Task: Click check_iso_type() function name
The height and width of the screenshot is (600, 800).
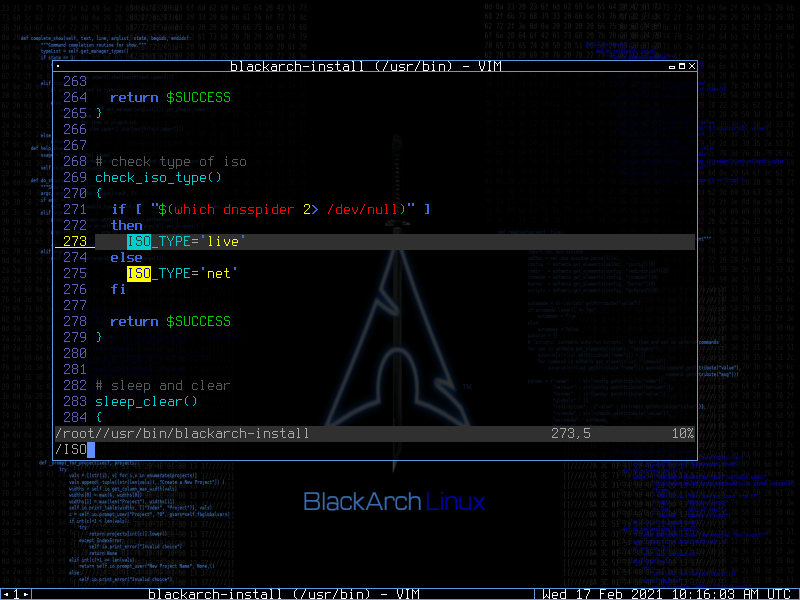Action: pos(158,178)
